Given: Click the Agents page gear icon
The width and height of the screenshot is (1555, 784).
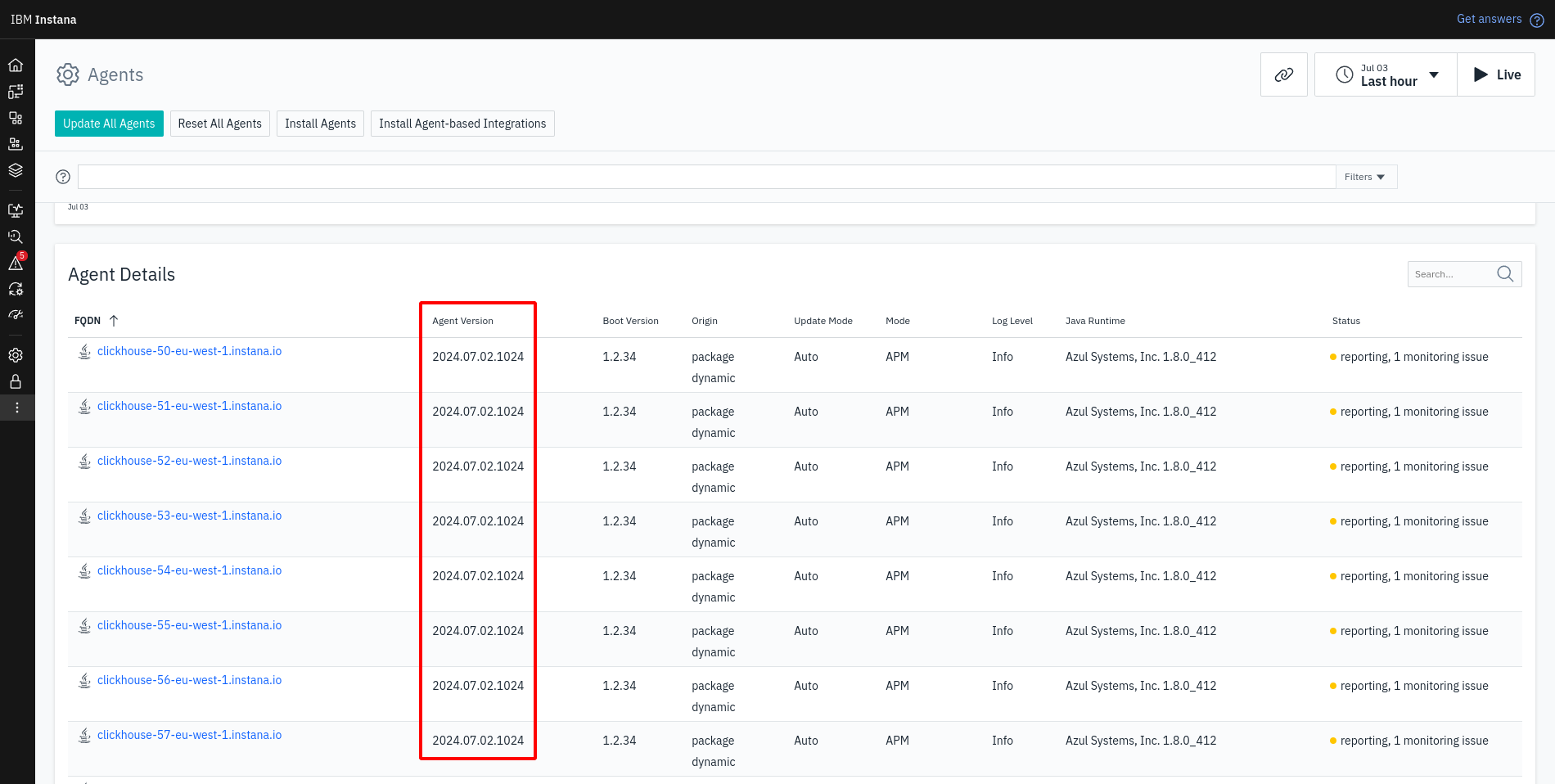Looking at the screenshot, I should (68, 75).
